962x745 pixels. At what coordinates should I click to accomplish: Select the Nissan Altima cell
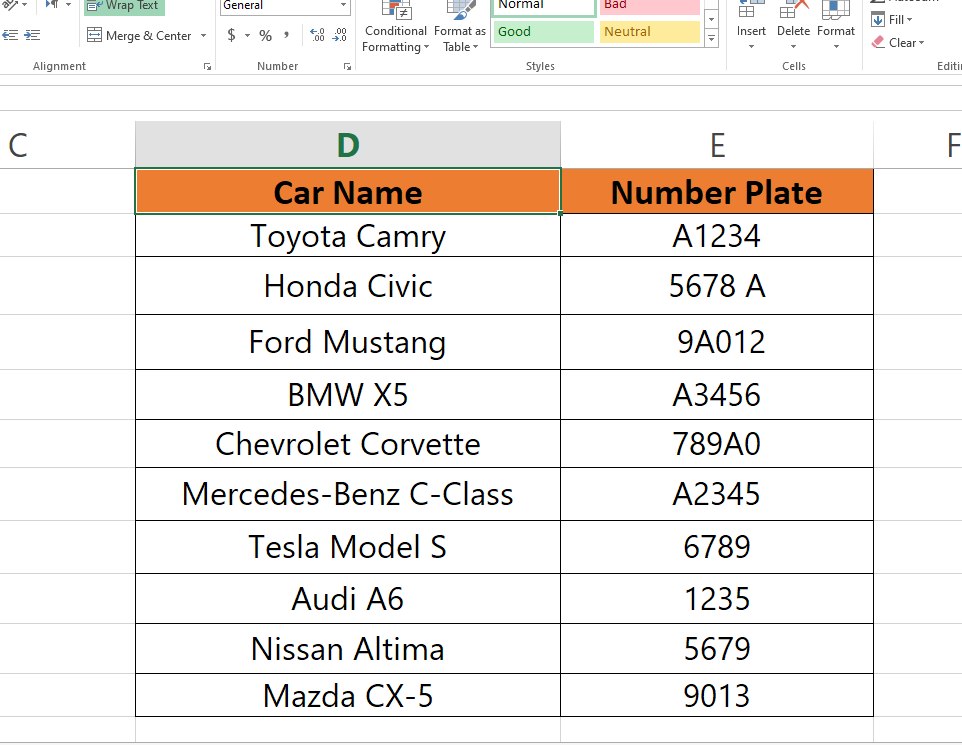348,649
